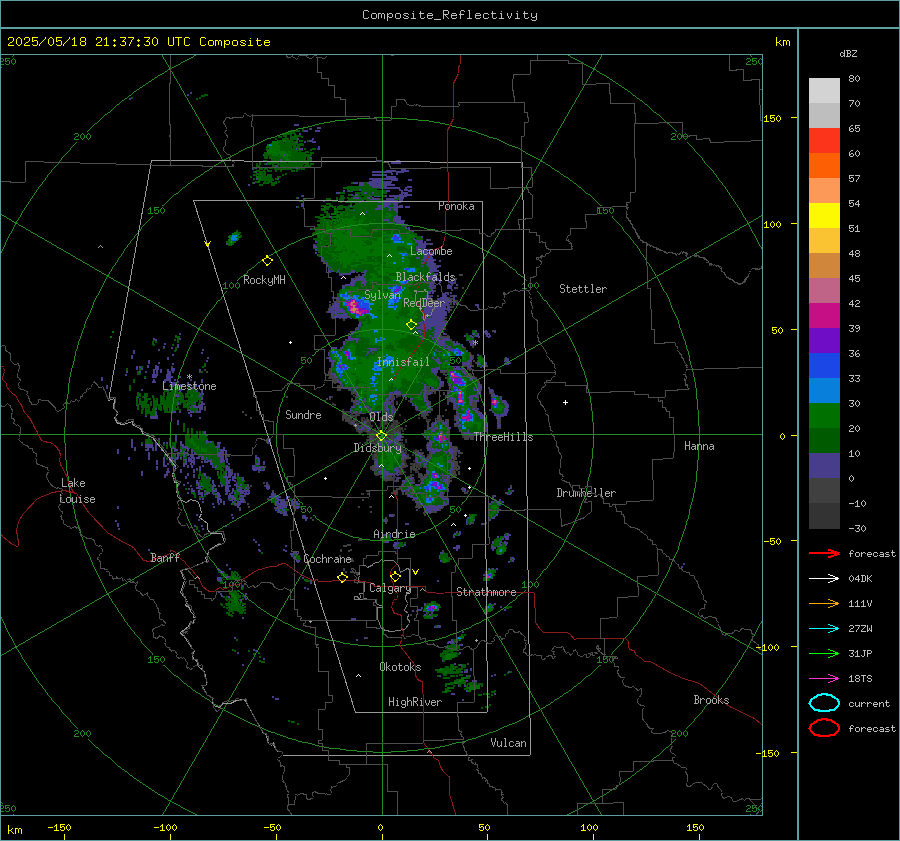The image size is (900, 841).
Task: Click the Didsbury map label
Action: (377, 448)
